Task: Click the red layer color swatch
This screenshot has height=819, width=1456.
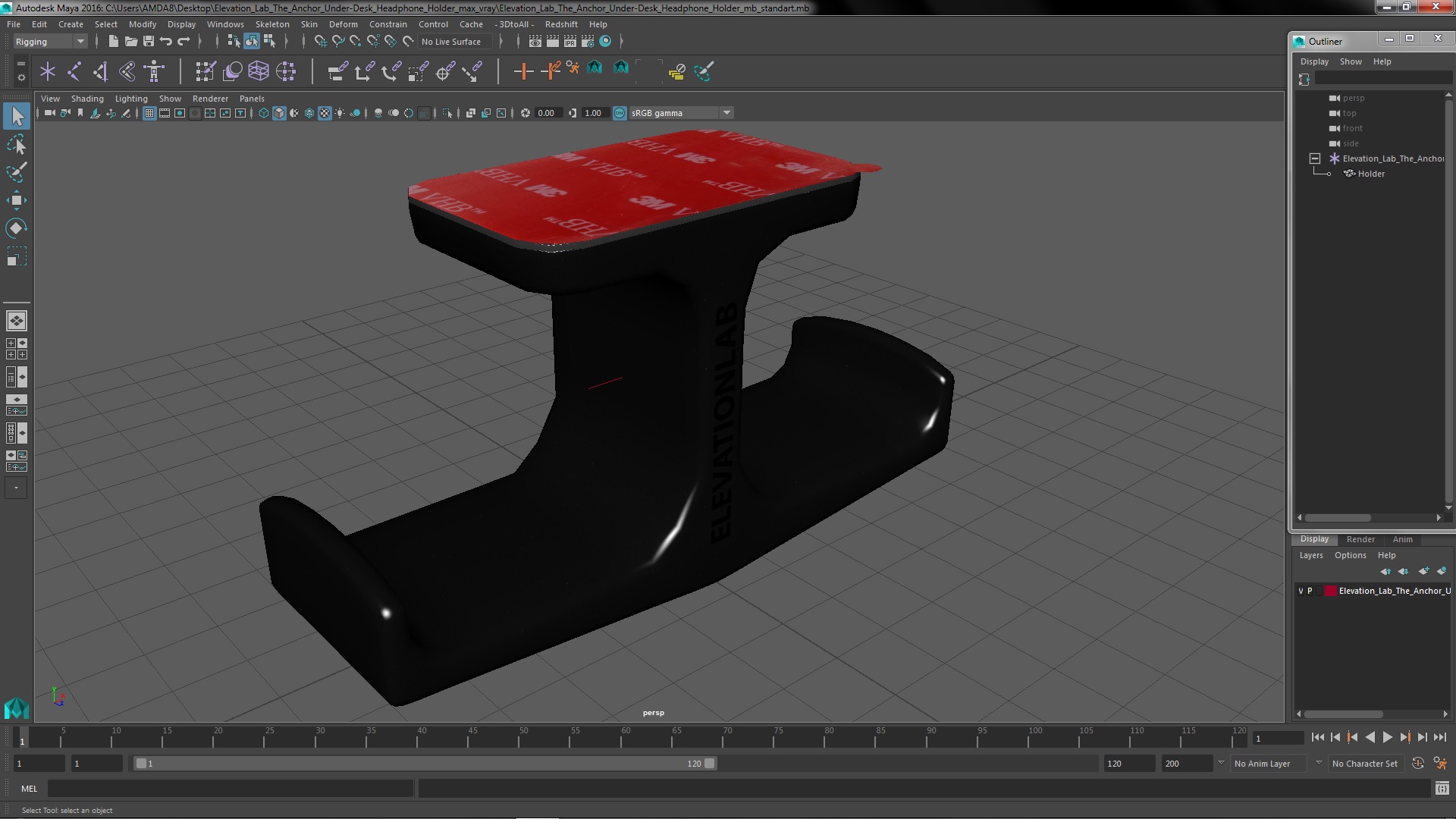Action: click(x=1331, y=591)
